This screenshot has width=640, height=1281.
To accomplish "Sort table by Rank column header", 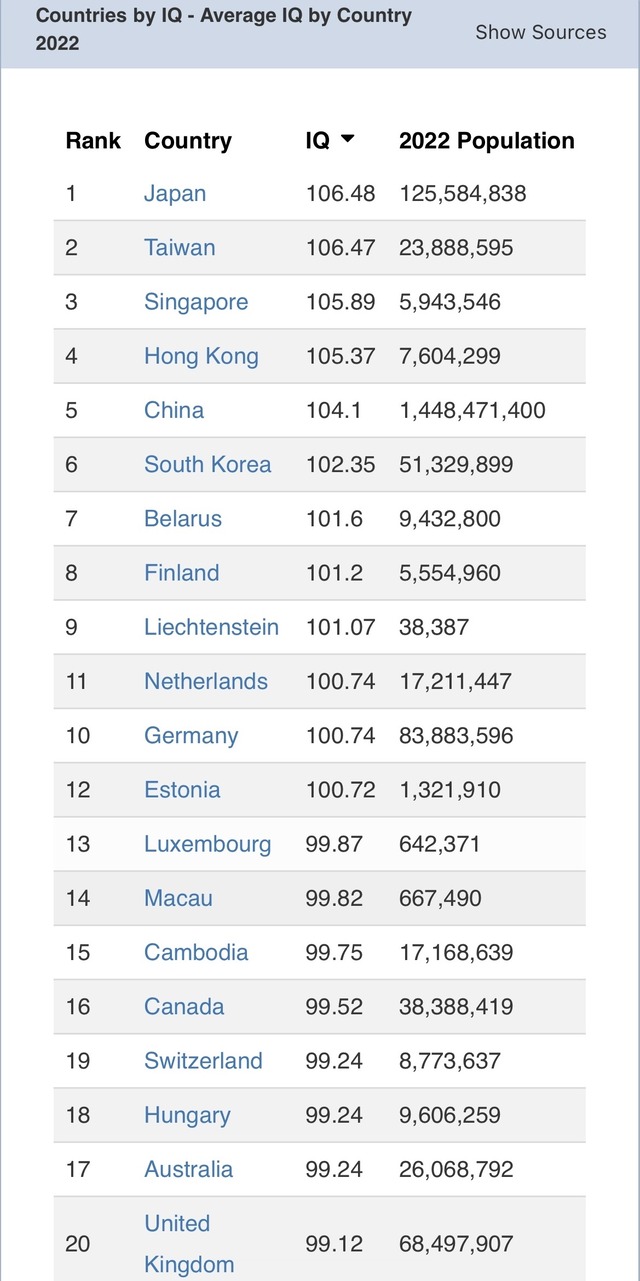I will click(x=93, y=141).
